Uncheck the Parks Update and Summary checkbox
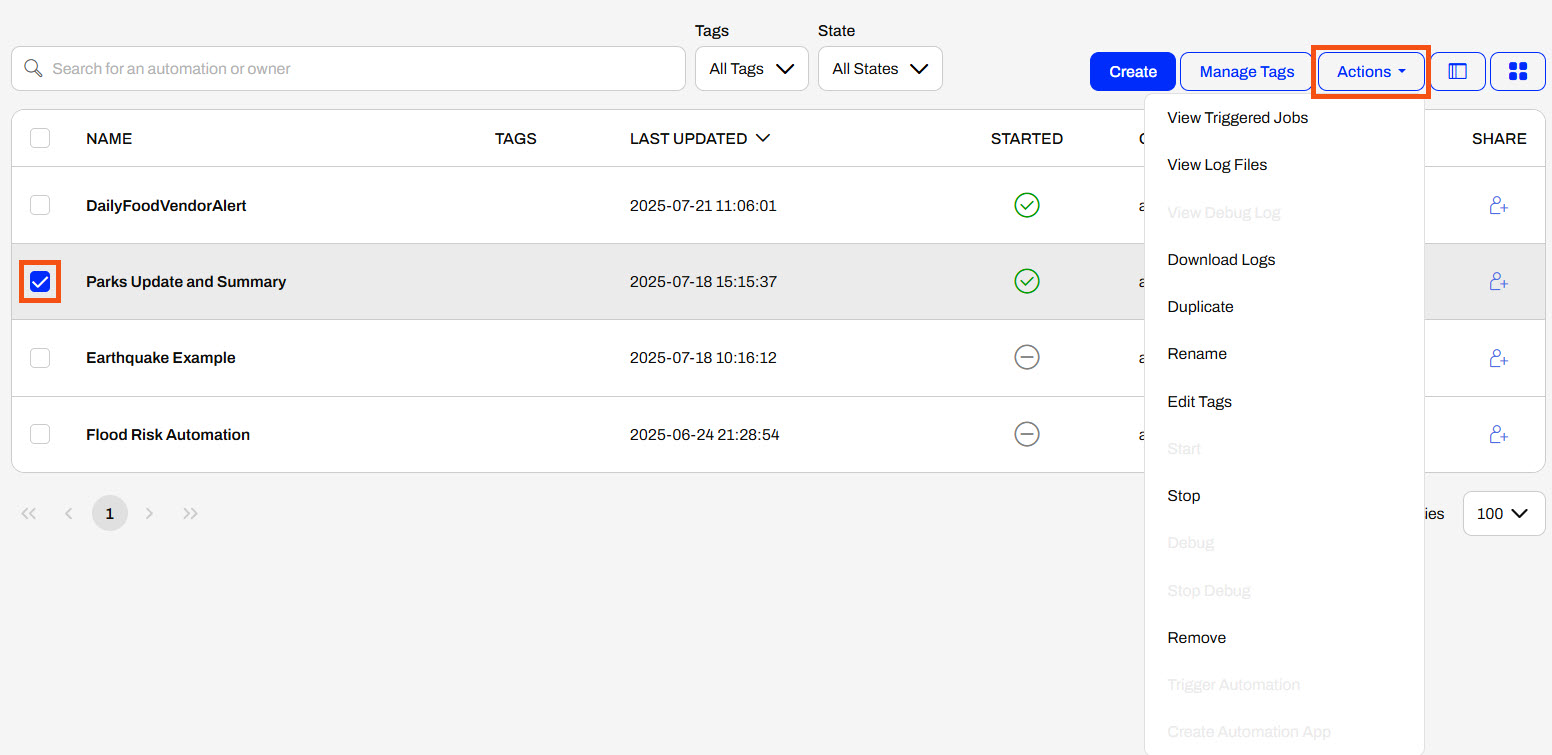 click(x=40, y=282)
